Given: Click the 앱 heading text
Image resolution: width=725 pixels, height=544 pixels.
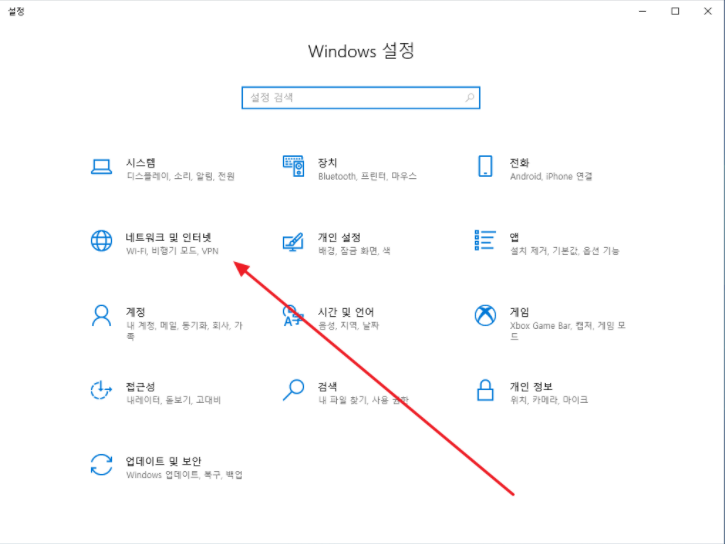Looking at the screenshot, I should [x=514, y=238].
